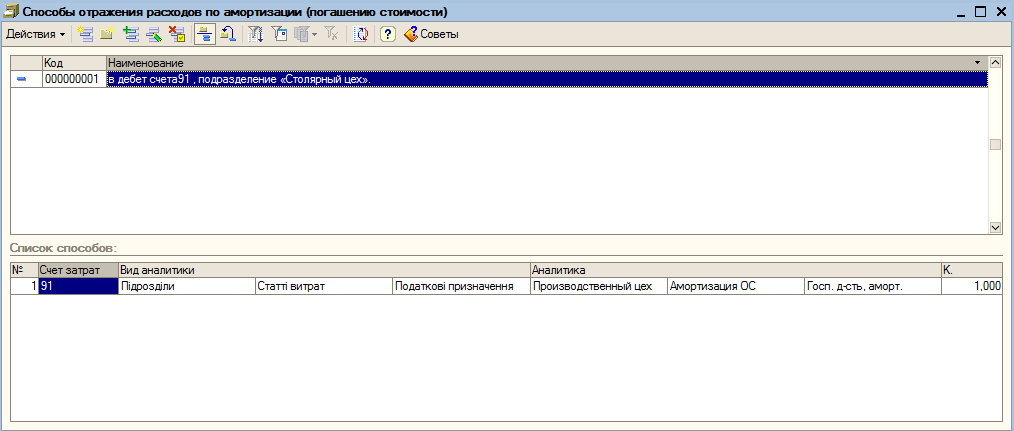Click the Mark for deletion icon
Viewport: 1014px width, 431px height.
point(177,34)
